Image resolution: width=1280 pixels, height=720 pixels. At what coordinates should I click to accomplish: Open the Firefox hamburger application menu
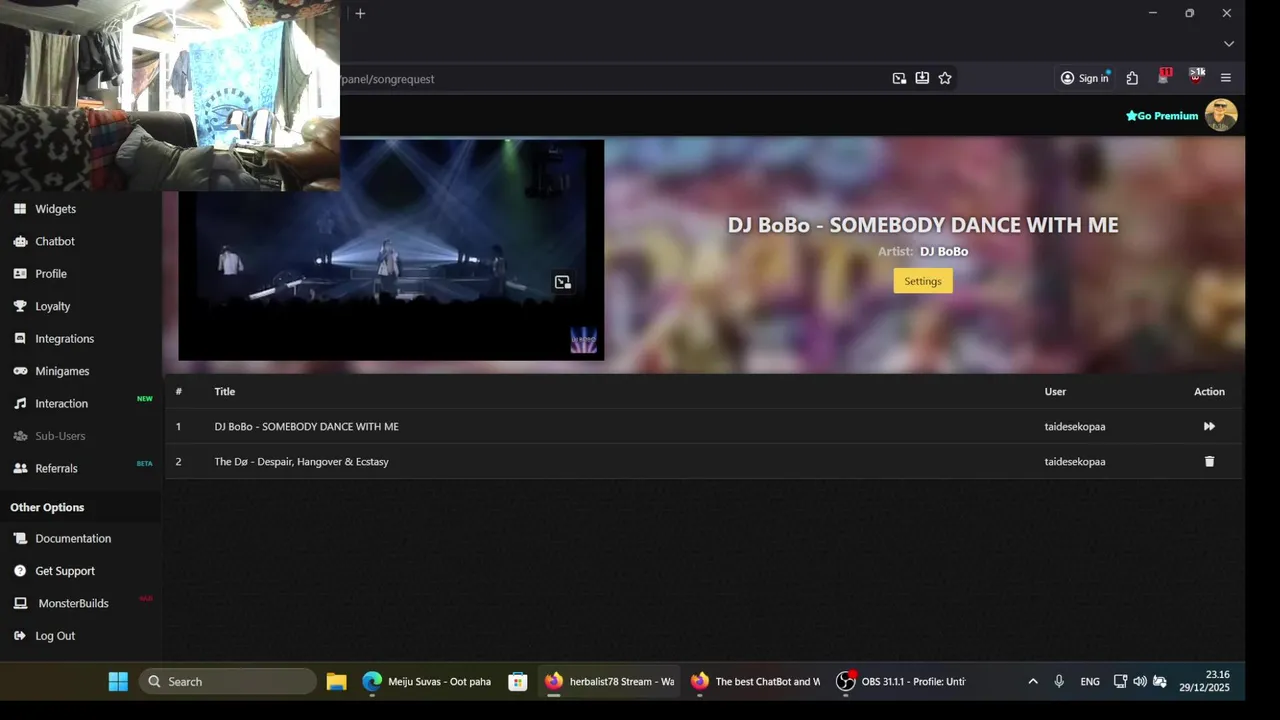pos(1226,78)
